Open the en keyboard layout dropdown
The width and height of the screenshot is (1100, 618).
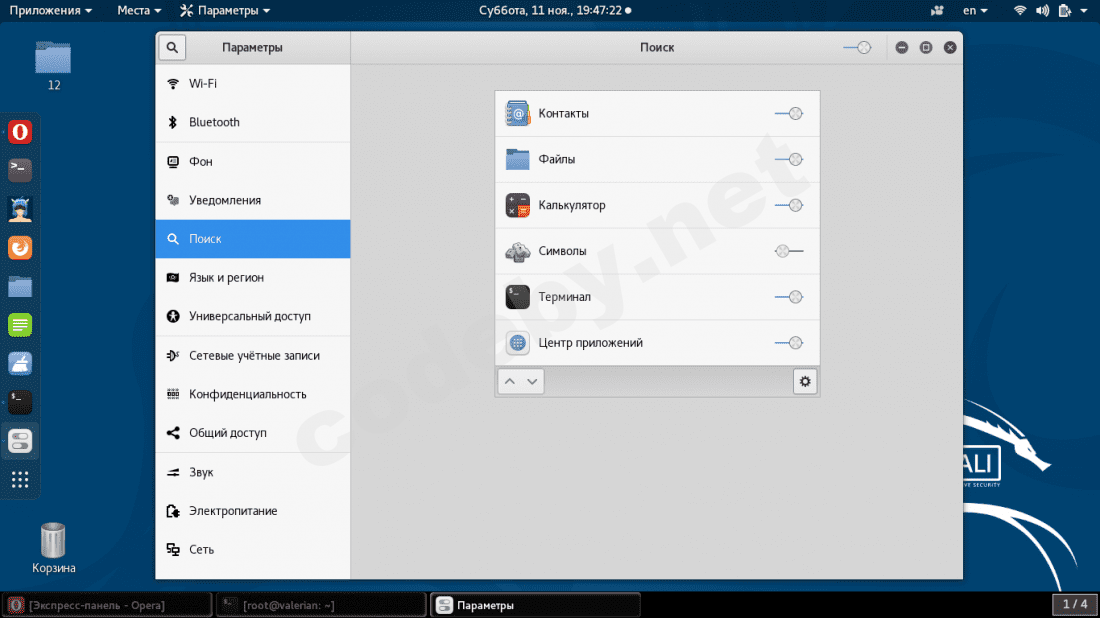[x=975, y=11]
